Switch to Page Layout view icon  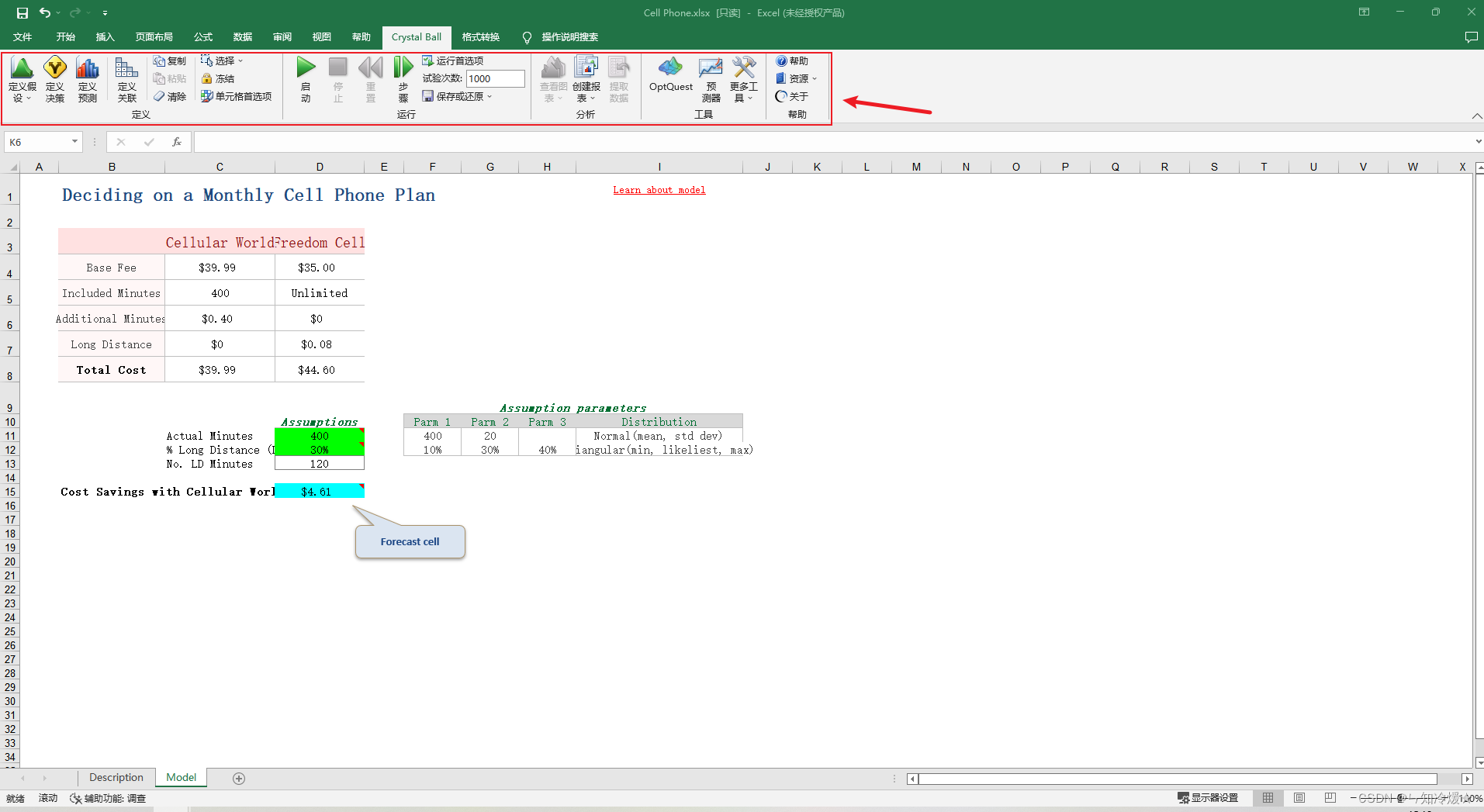click(x=1299, y=798)
